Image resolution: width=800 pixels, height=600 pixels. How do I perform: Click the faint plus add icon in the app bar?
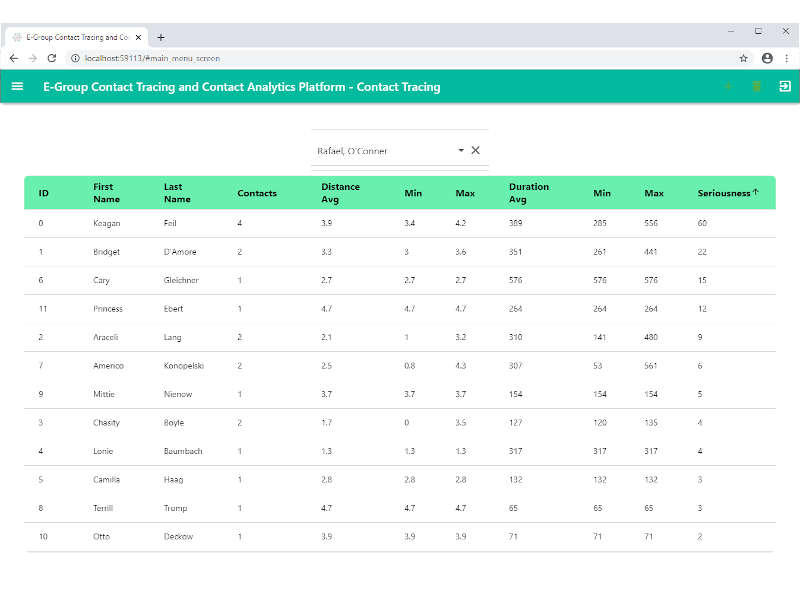click(728, 86)
